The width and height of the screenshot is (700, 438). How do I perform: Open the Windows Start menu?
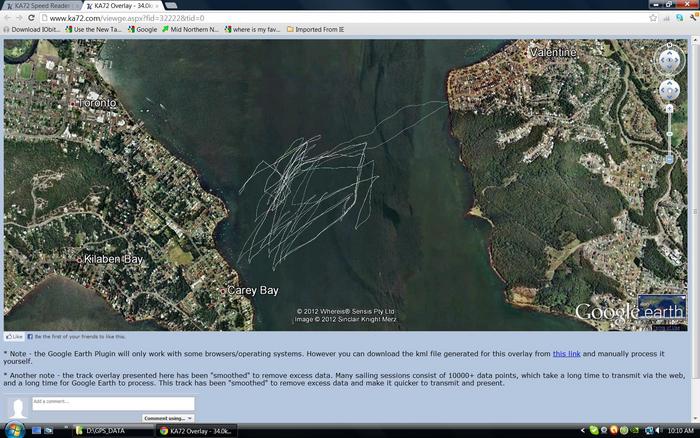click(x=10, y=430)
